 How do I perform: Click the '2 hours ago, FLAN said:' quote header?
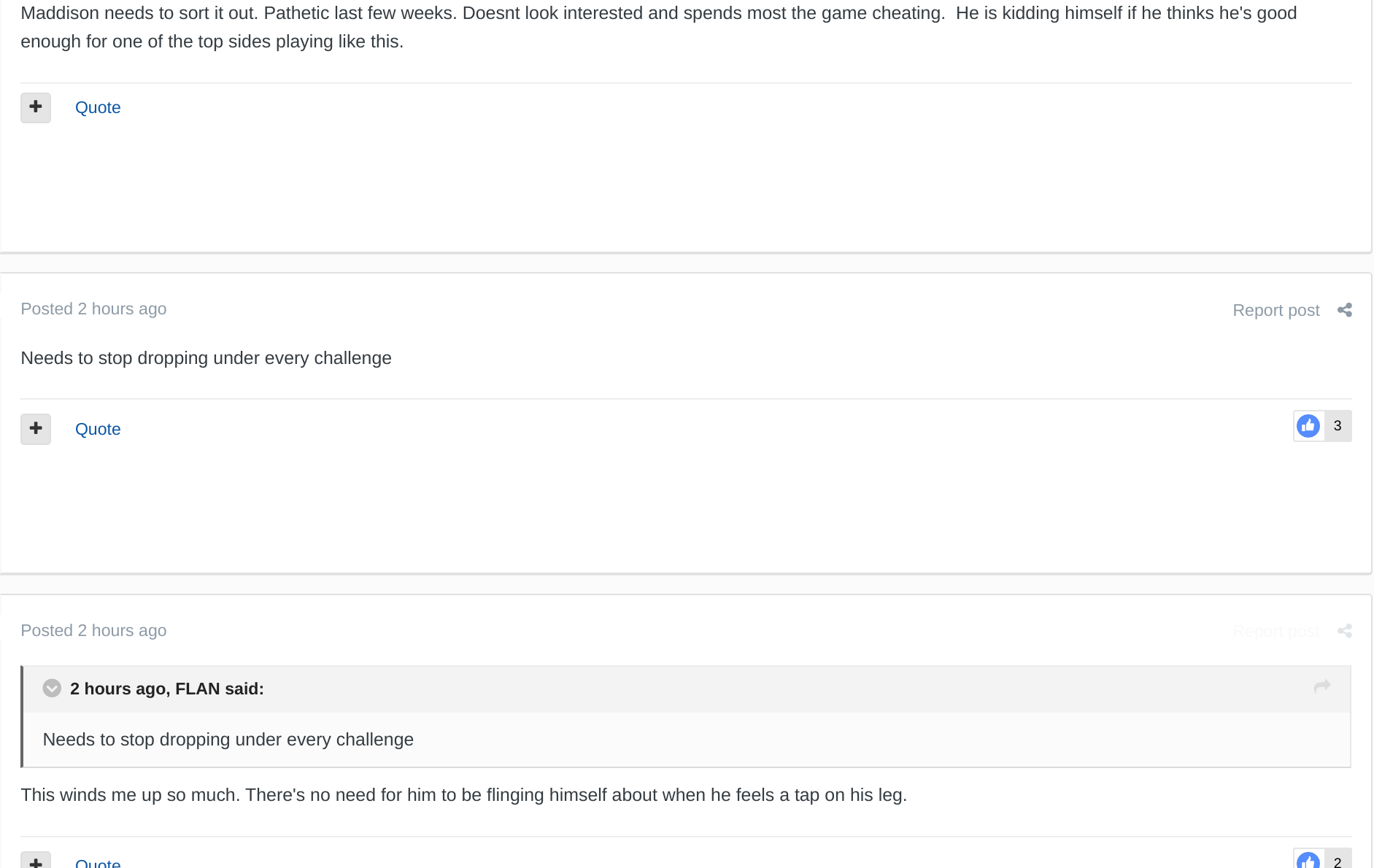click(167, 689)
